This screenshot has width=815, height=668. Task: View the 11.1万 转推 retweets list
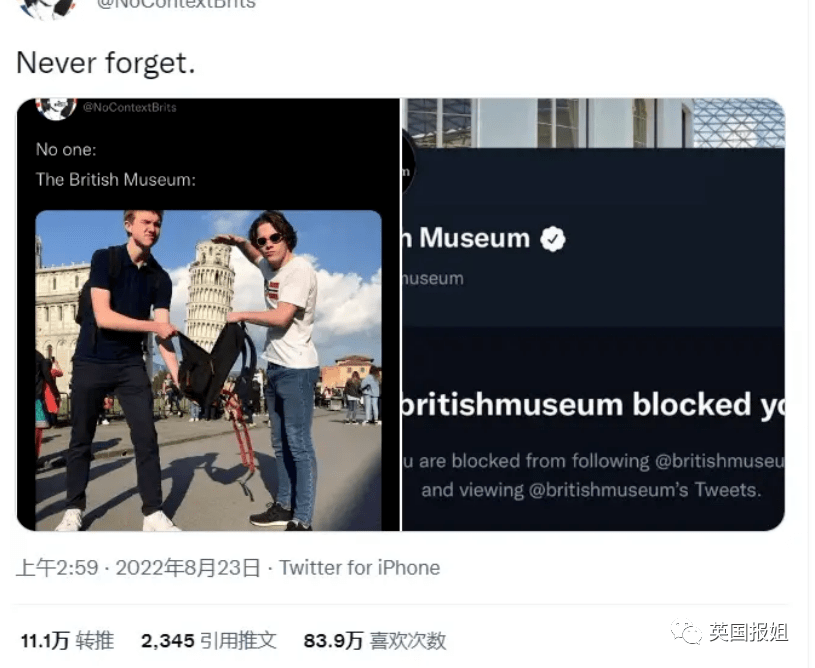click(68, 640)
